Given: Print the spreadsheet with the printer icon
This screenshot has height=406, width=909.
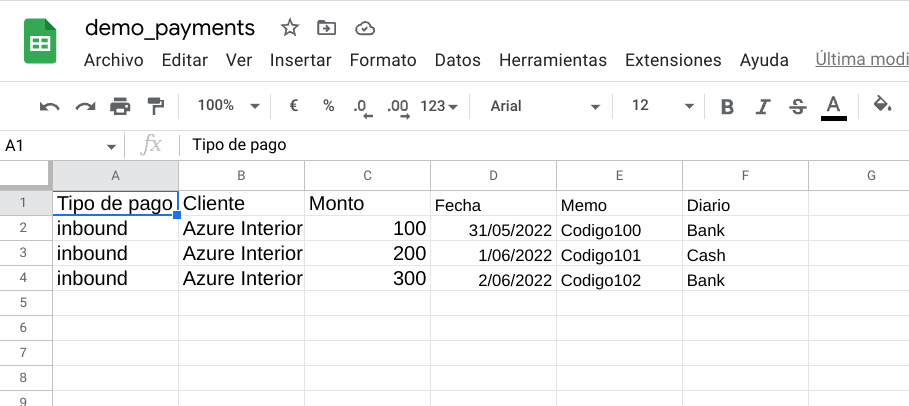Looking at the screenshot, I should click(x=120, y=106).
